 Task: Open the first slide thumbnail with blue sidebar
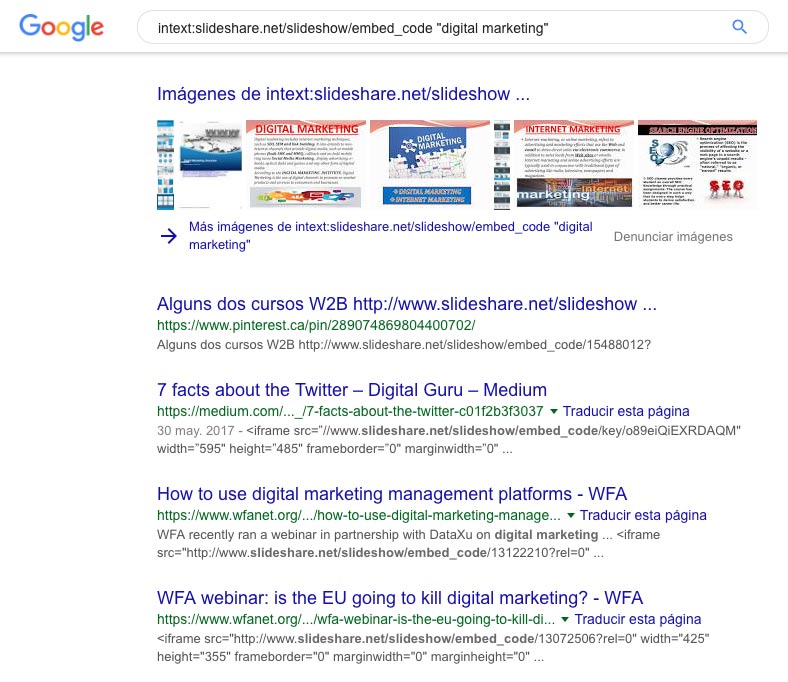[x=200, y=164]
